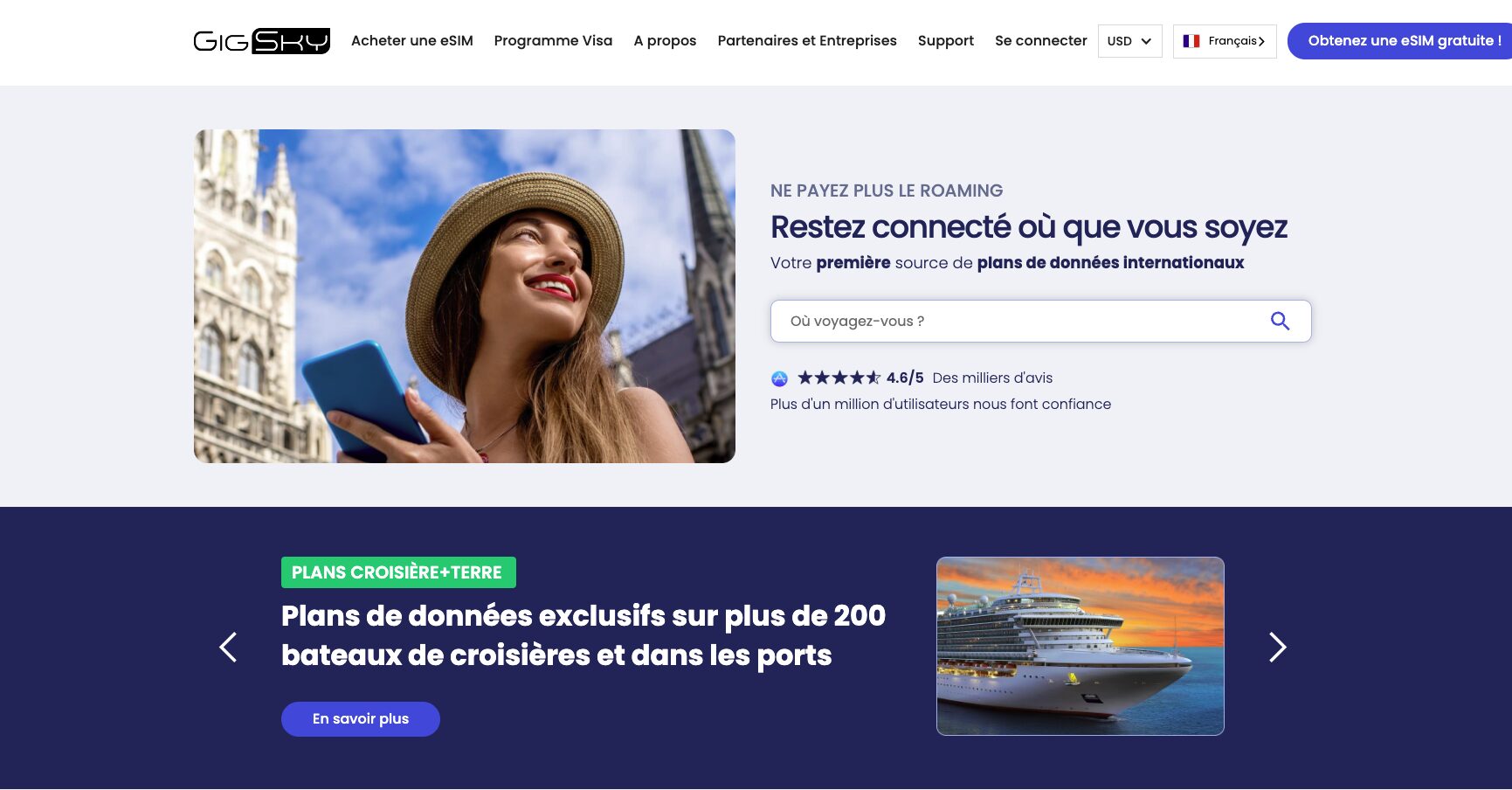1512x790 pixels.
Task: Click the magnifying glass search icon
Action: [1280, 321]
